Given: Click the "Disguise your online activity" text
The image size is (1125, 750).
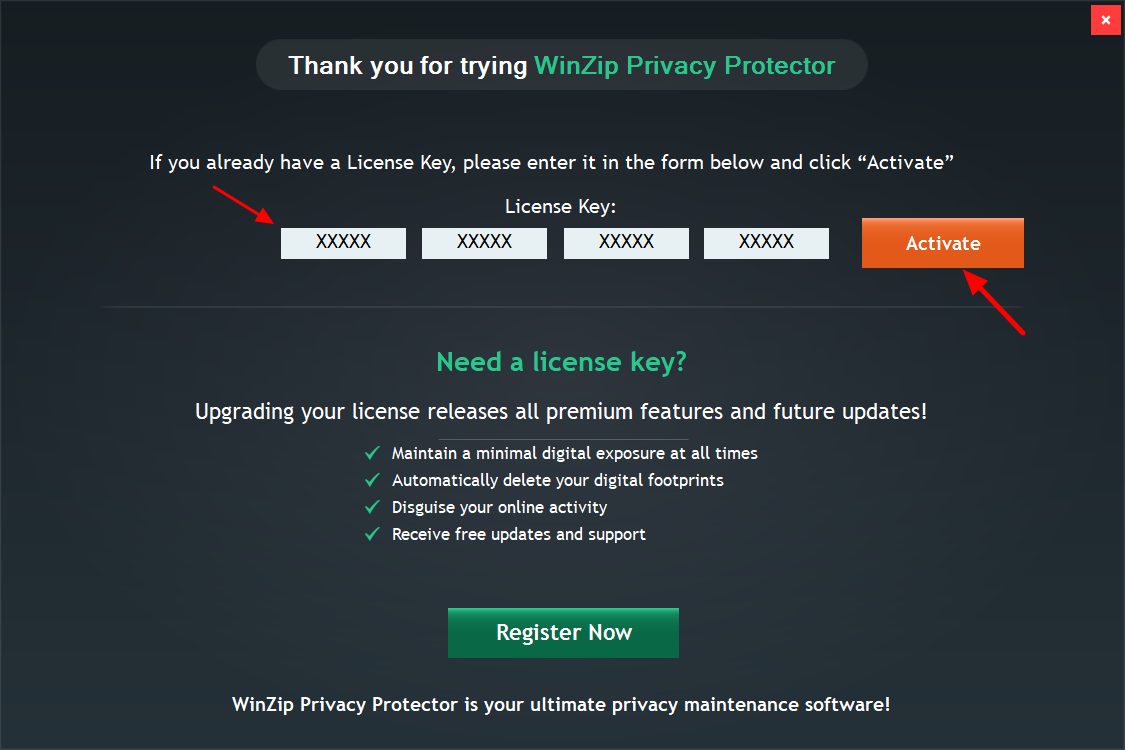Looking at the screenshot, I should (x=499, y=507).
